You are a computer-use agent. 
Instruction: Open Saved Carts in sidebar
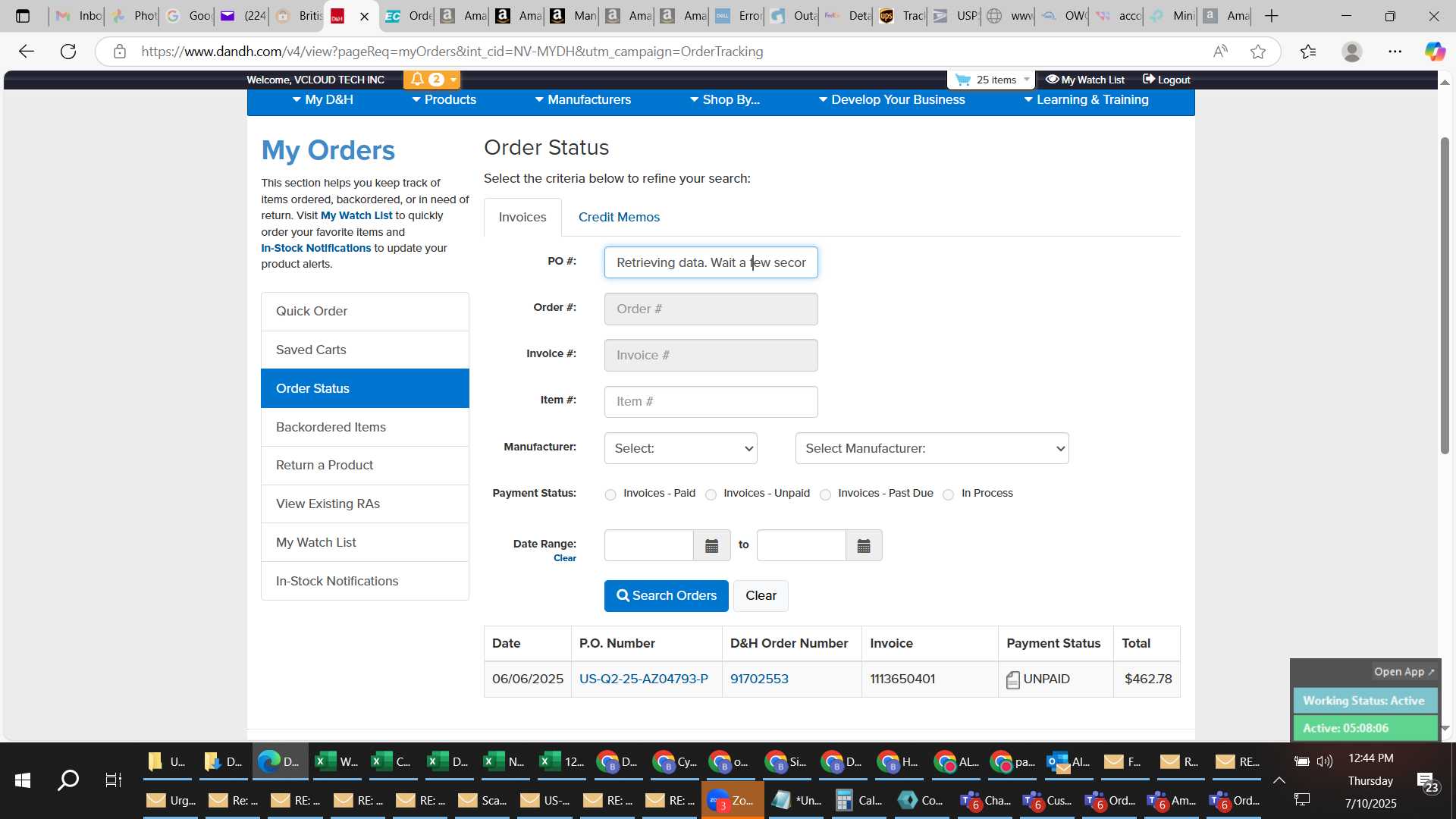[x=365, y=350]
